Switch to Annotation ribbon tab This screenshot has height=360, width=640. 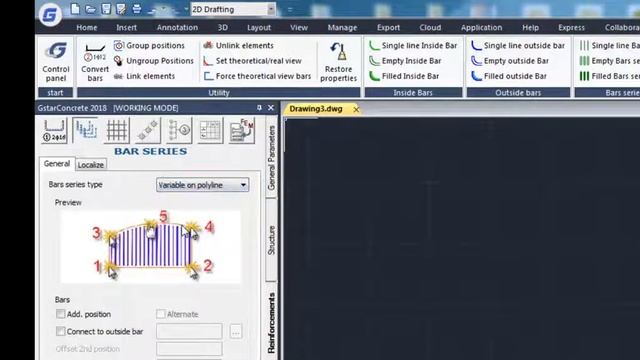[177, 27]
